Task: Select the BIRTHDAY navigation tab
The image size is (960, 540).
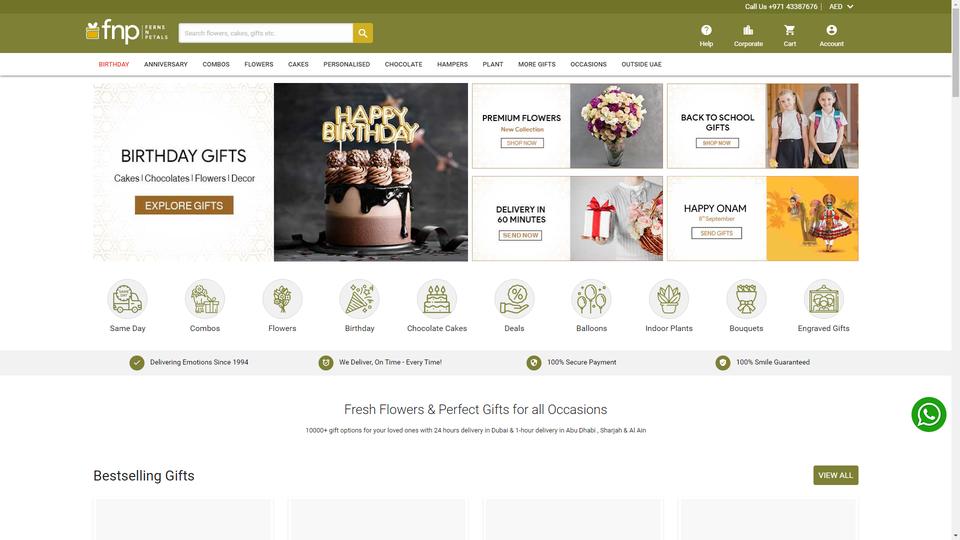Action: tap(114, 64)
